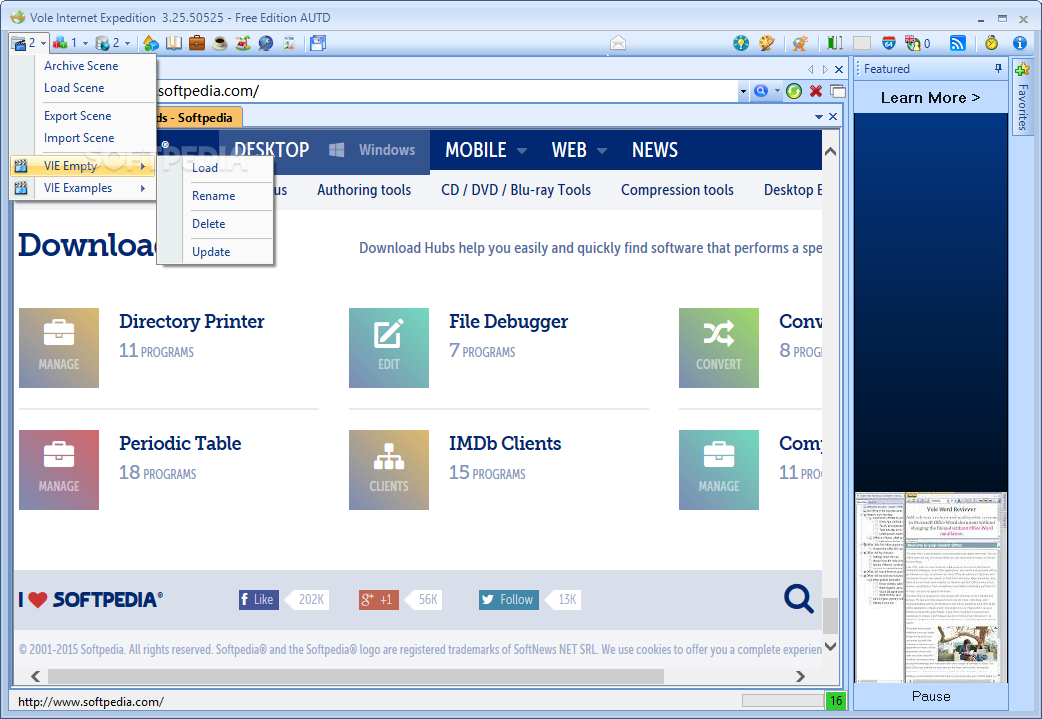Click the 64 shield icon

888,43
